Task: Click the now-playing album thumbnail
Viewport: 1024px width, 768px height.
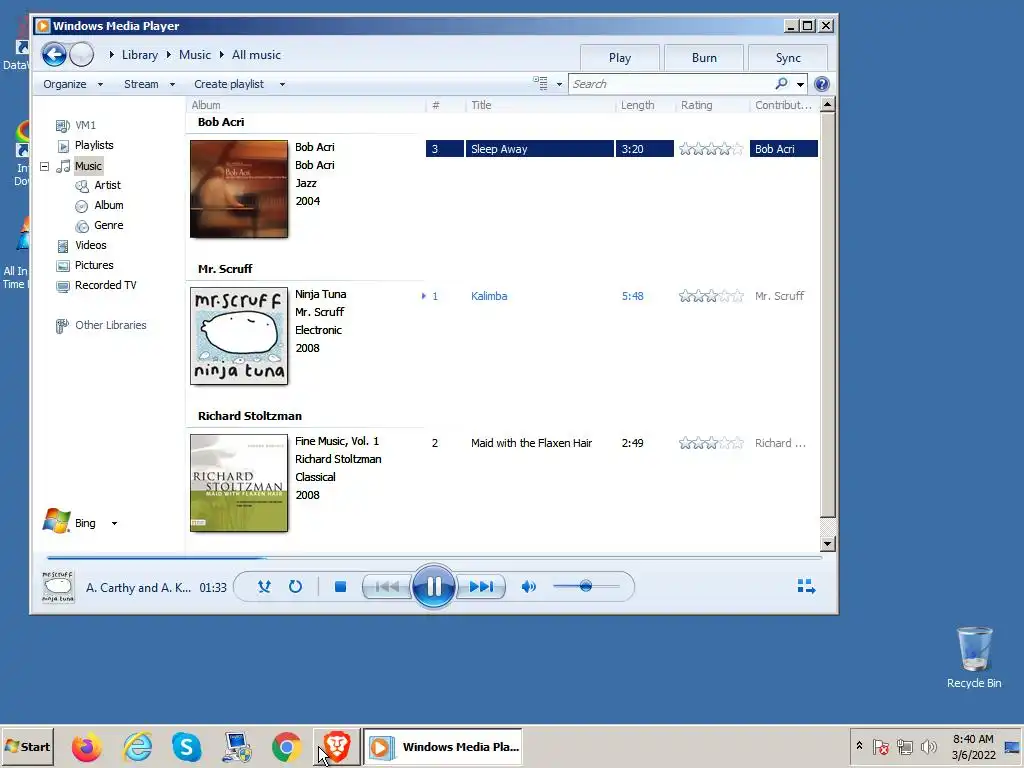Action: [58, 586]
